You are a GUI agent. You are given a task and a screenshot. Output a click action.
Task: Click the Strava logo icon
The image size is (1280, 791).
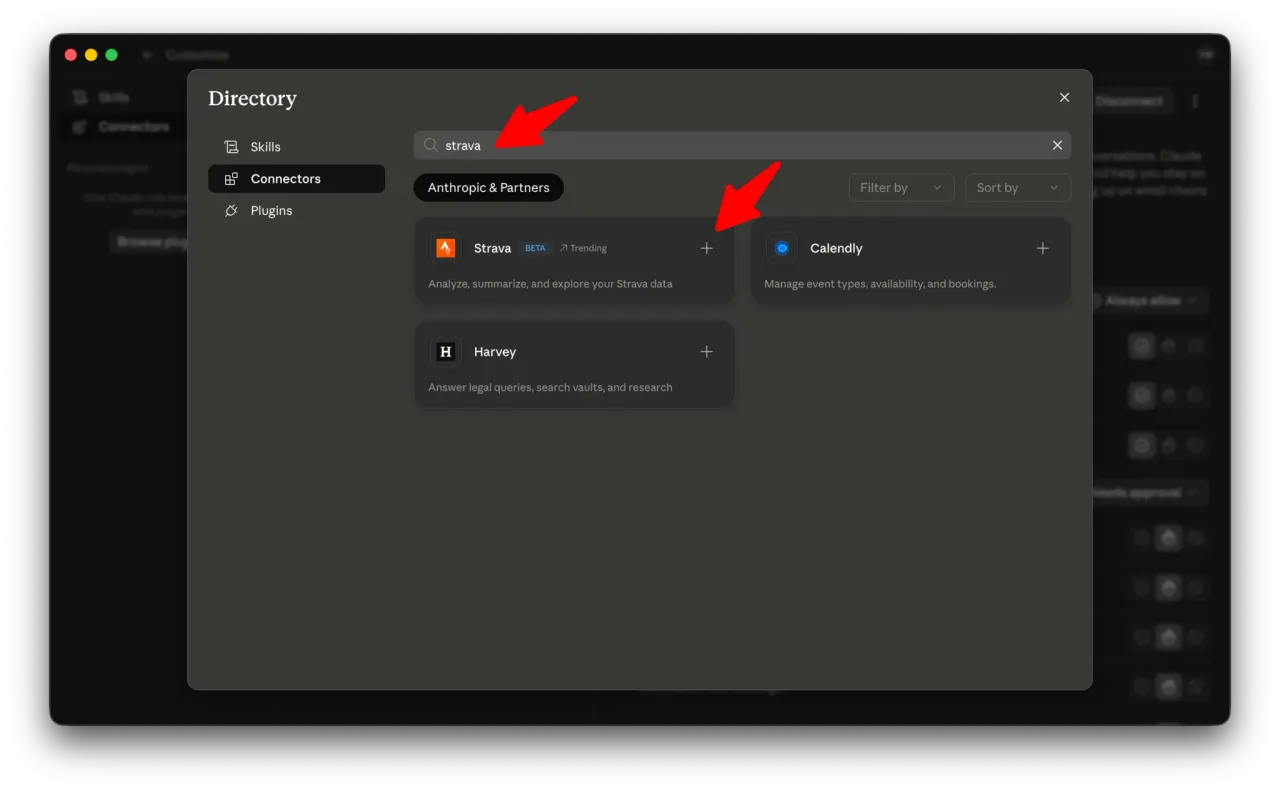[x=446, y=248]
